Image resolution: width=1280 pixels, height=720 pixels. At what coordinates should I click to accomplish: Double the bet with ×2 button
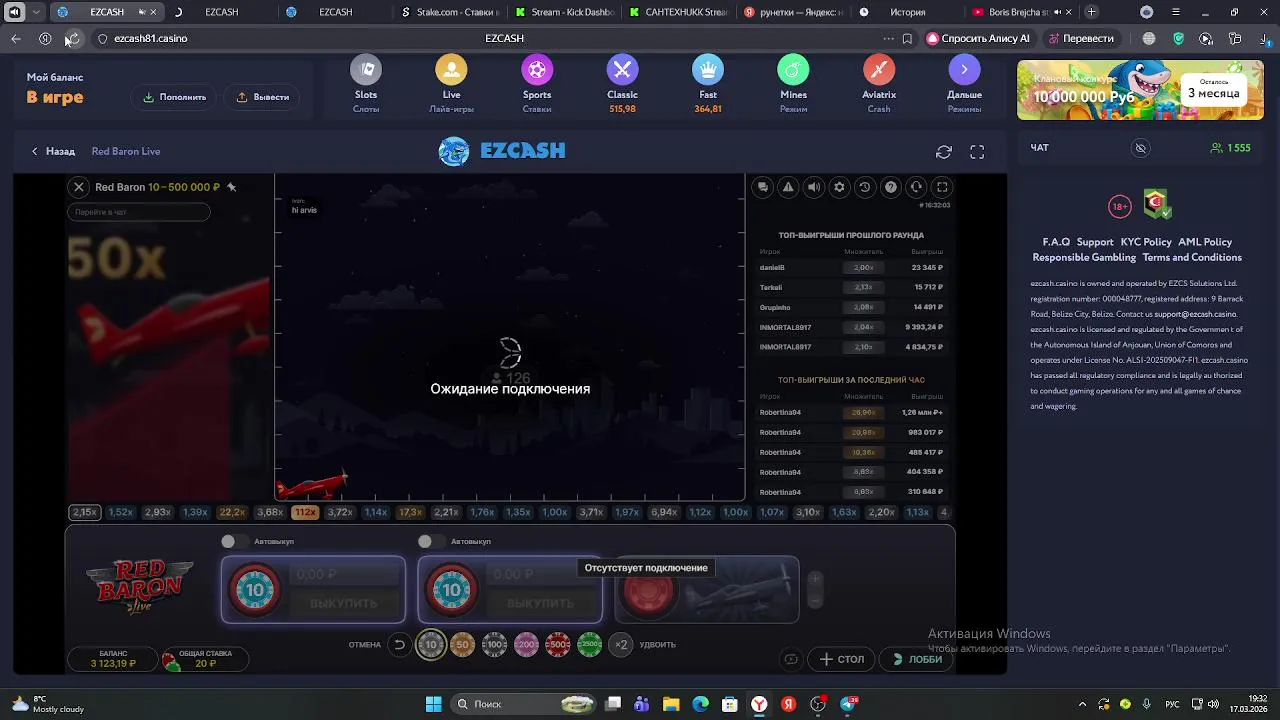coord(621,645)
